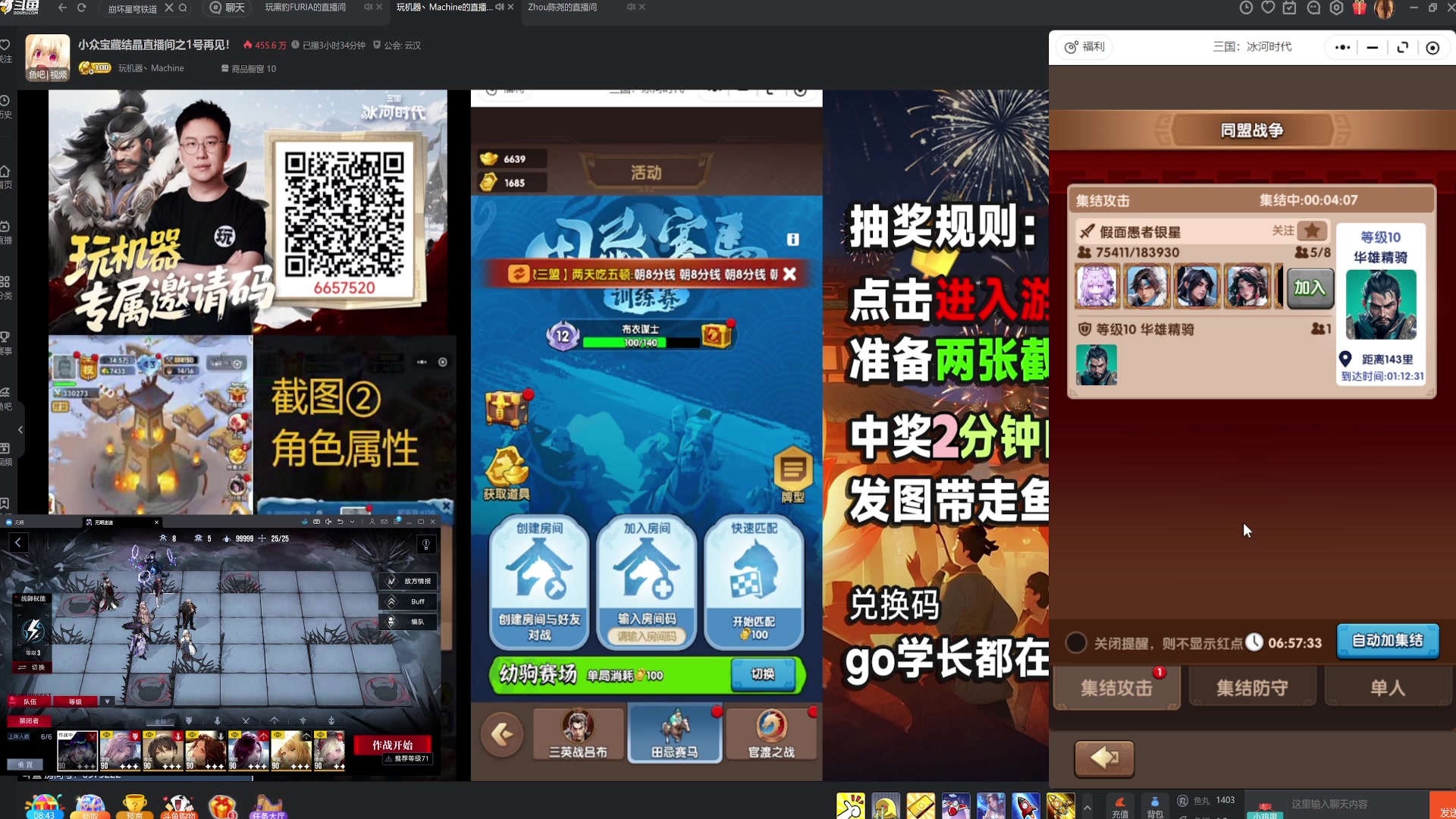The width and height of the screenshot is (1456, 819).
Task: Click the 获取道具 gold ingot icon
Action: [x=507, y=473]
